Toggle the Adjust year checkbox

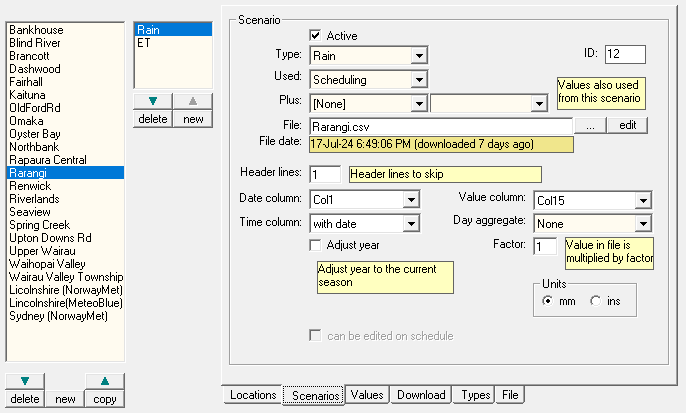(x=316, y=245)
